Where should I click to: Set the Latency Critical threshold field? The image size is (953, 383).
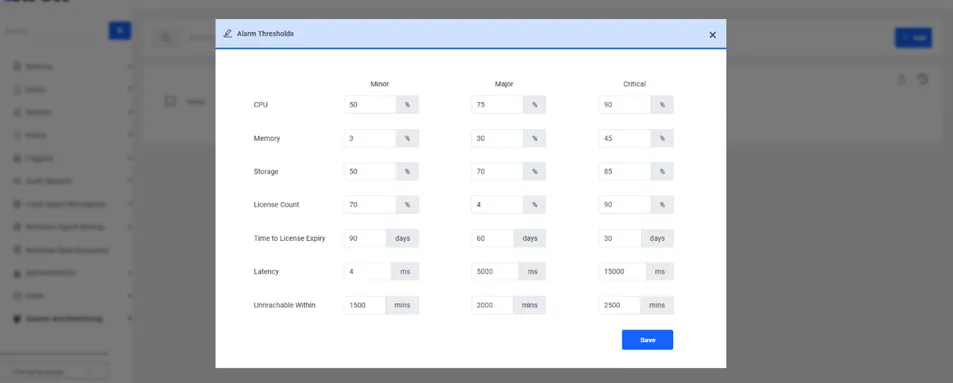click(x=622, y=271)
